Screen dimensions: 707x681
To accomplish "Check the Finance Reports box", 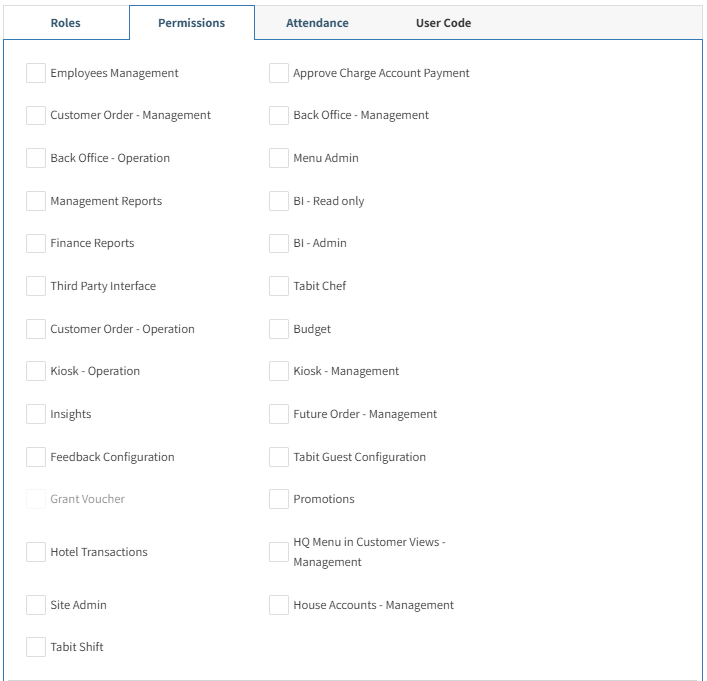I will [x=36, y=244].
